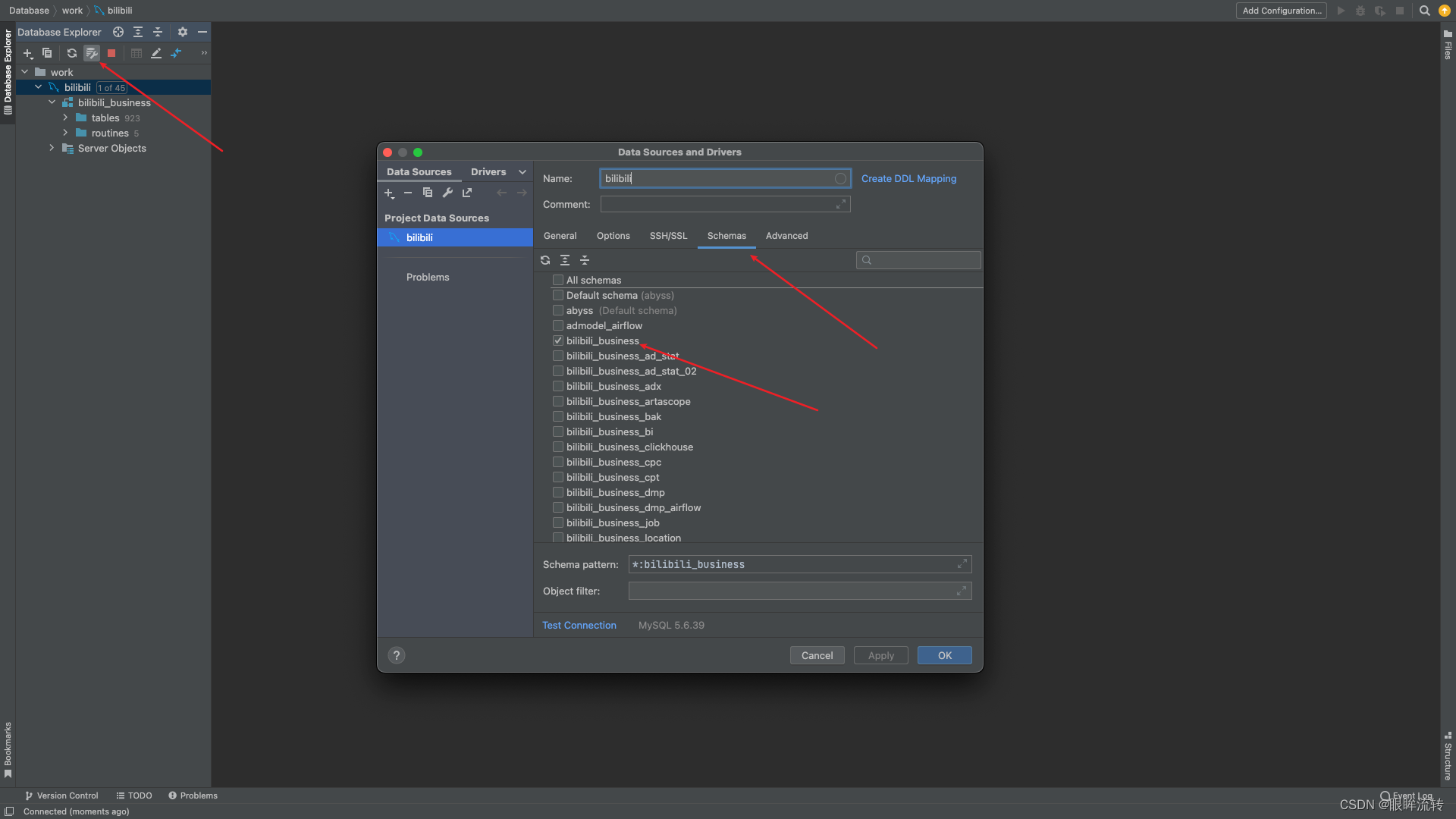Collapse all nodes in Database Explorer header

158,32
